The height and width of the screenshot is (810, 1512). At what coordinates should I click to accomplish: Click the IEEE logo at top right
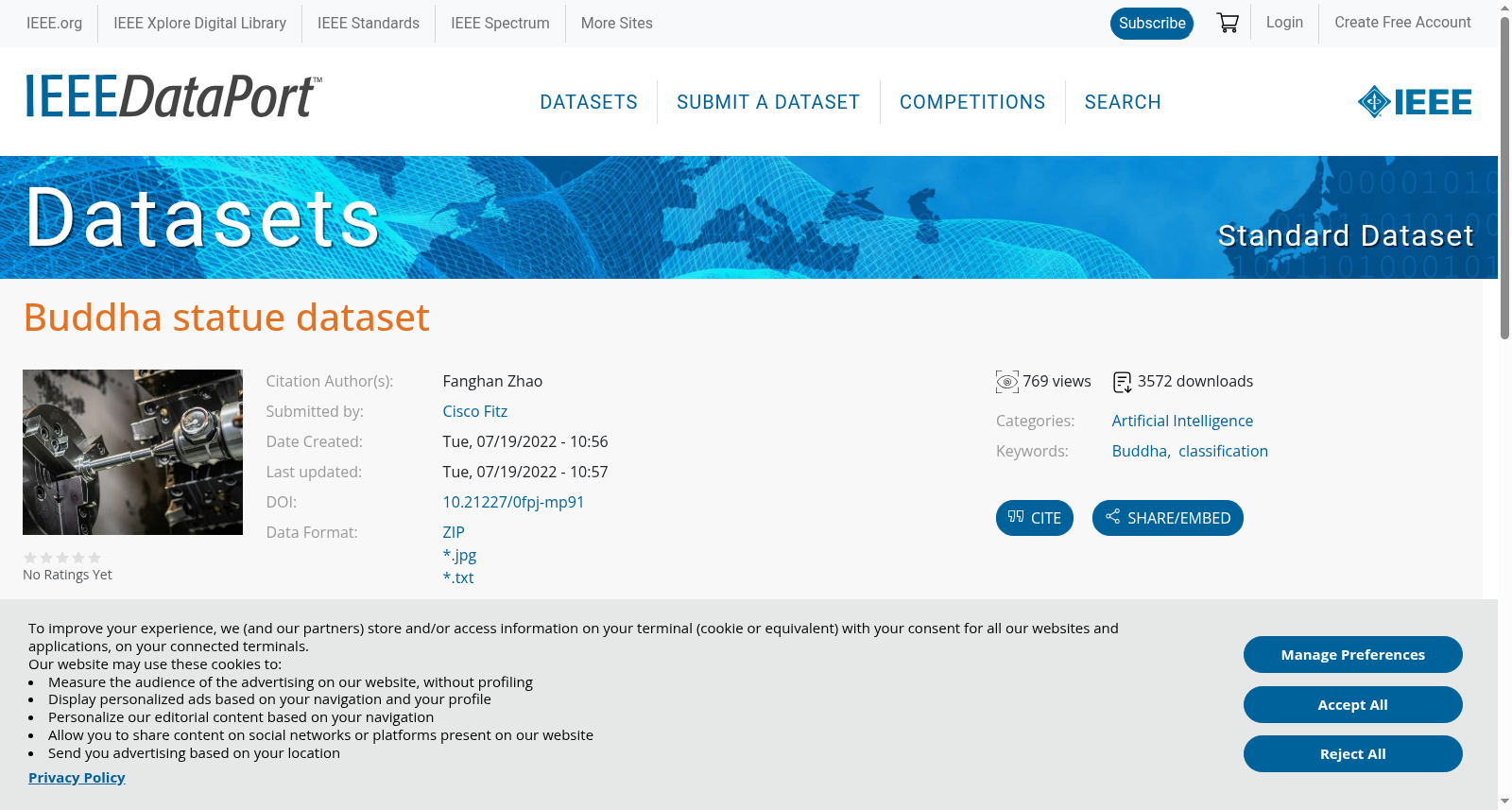click(x=1415, y=101)
